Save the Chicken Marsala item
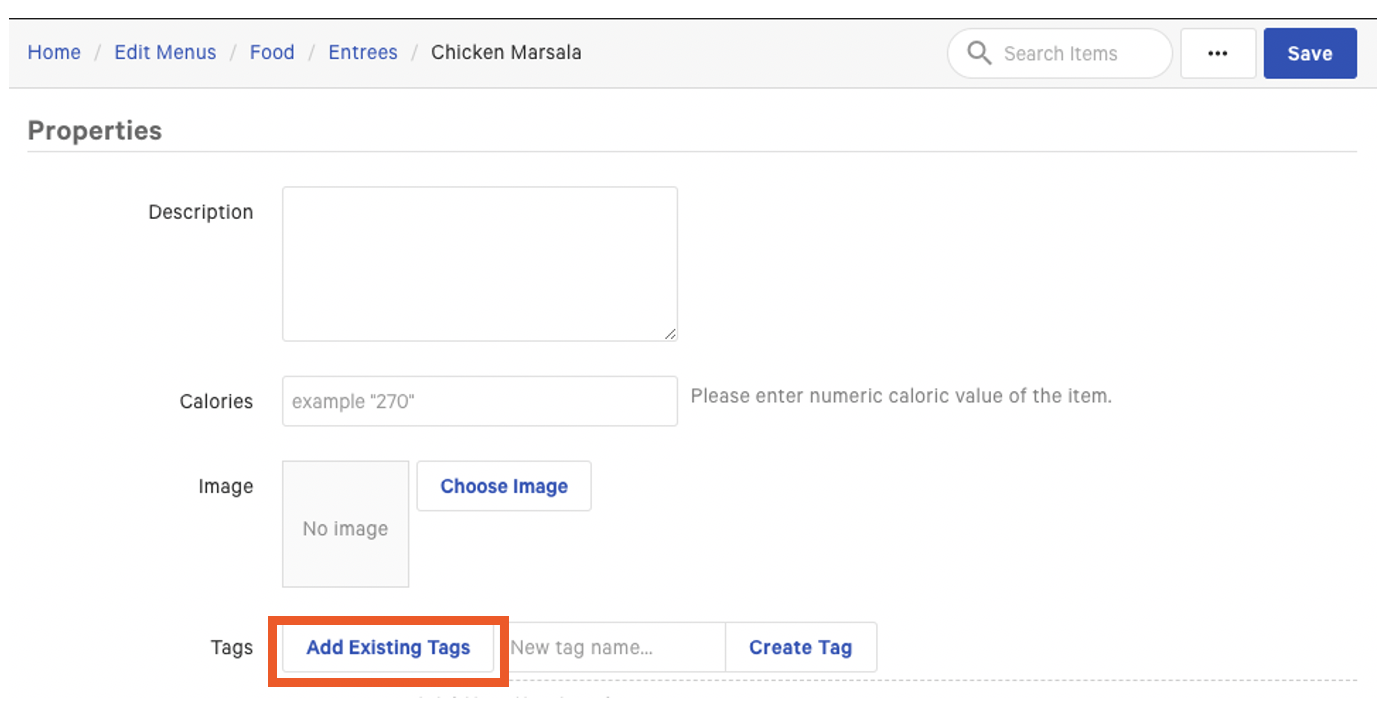Viewport: 1400px width, 702px height. [1310, 53]
